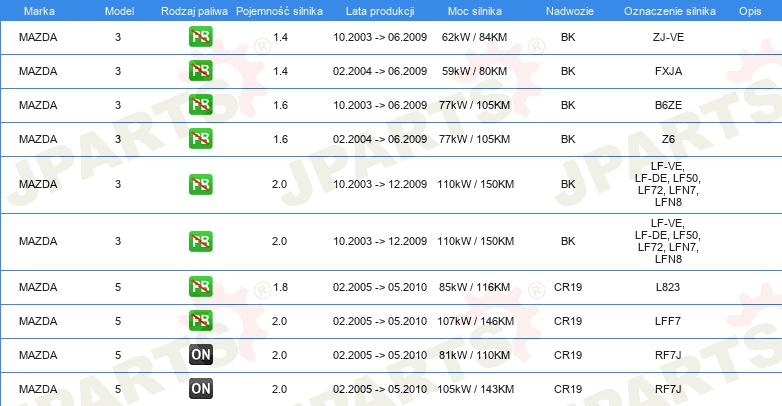
Task: Click the Rodzaj paliwa column header
Action: pyautogui.click(x=194, y=11)
